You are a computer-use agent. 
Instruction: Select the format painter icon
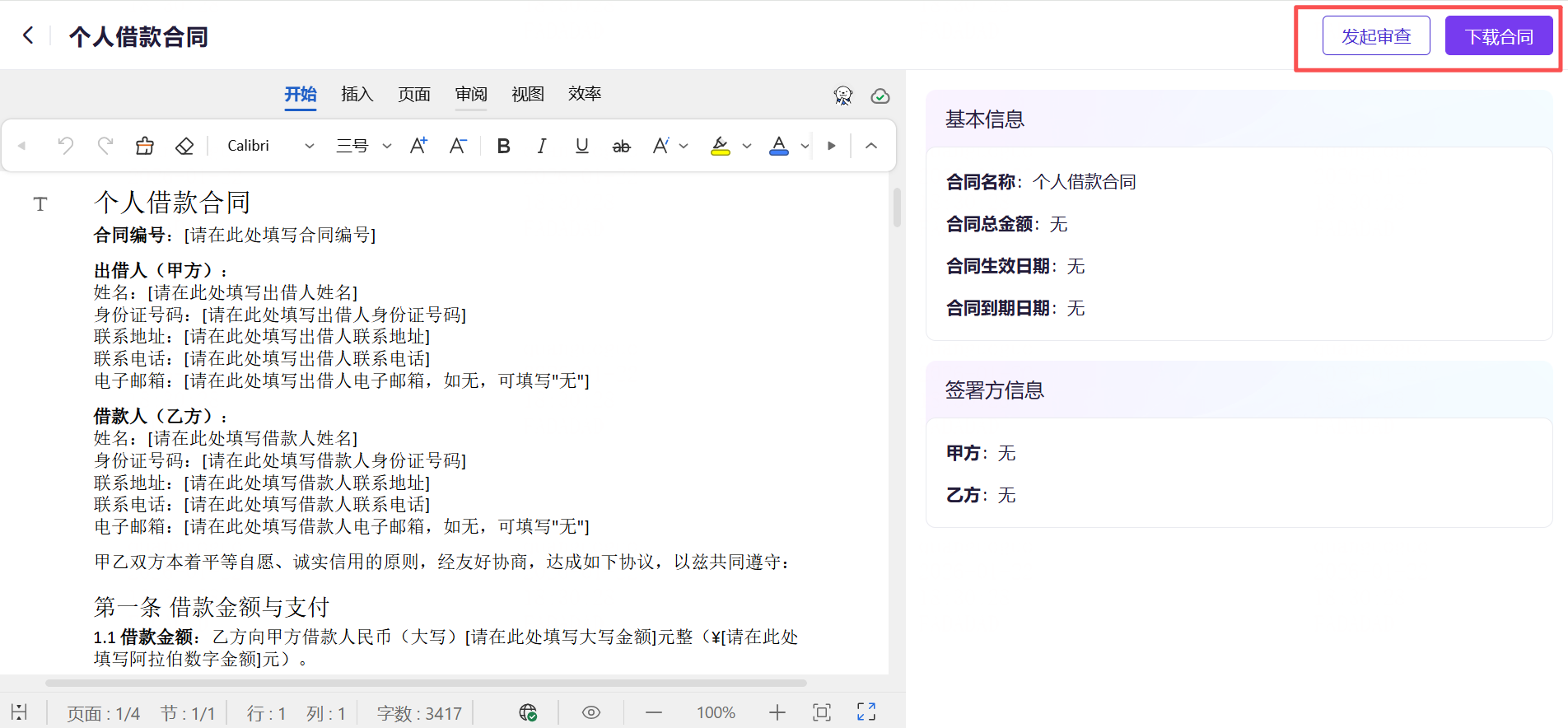(x=145, y=146)
